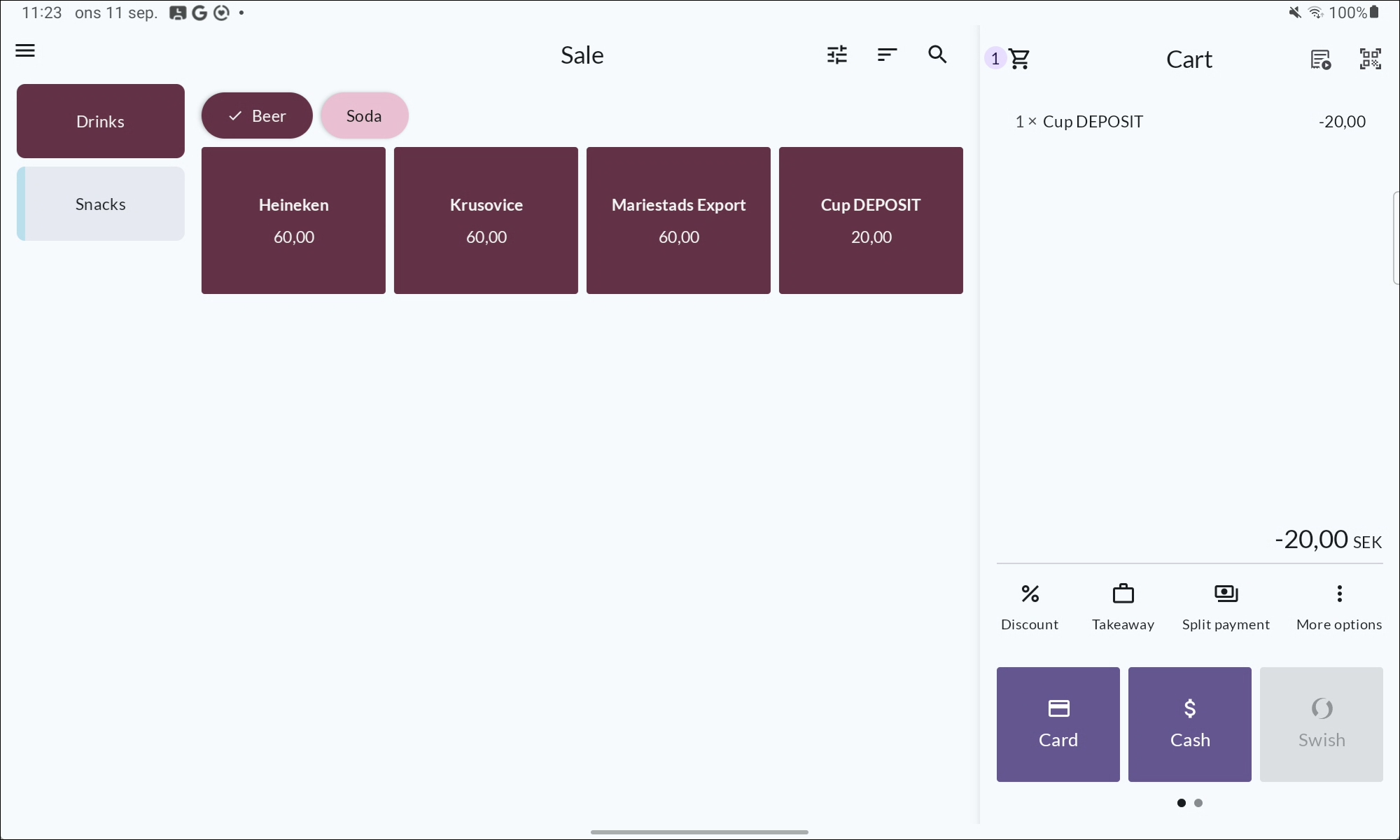Tap the right edge panel handle

tap(1396, 238)
